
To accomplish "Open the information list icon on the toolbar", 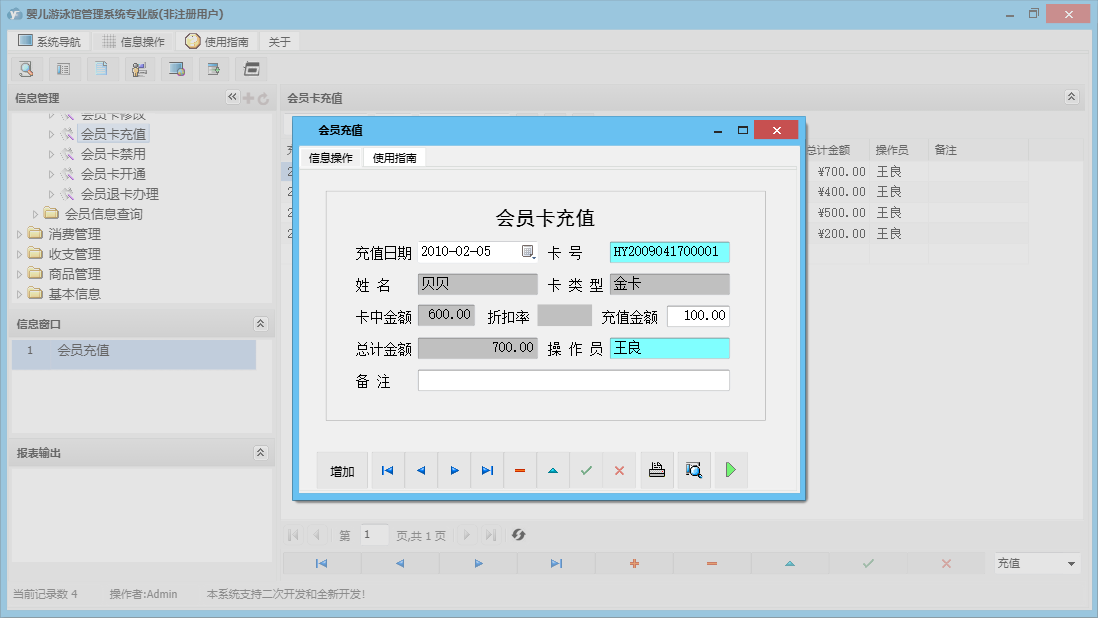I will pyautogui.click(x=64, y=68).
